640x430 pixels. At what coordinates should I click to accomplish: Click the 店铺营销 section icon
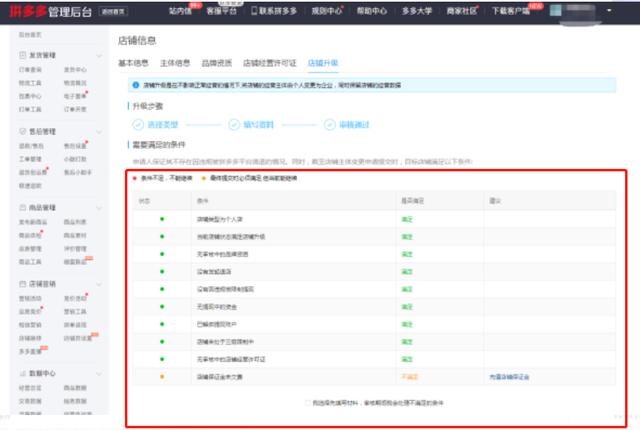point(23,284)
